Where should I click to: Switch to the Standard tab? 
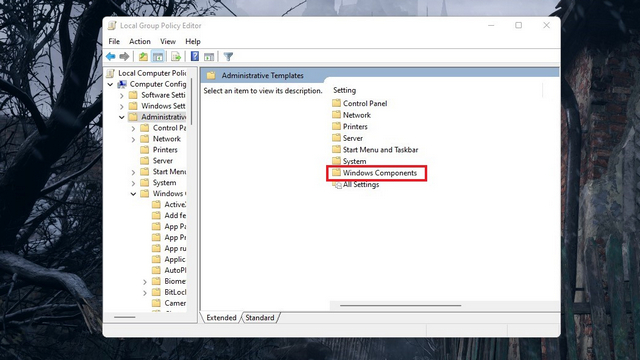[260, 318]
